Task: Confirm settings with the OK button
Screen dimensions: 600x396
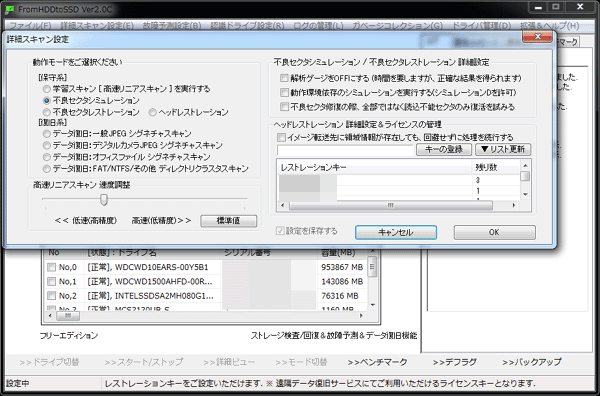Action: tap(494, 232)
